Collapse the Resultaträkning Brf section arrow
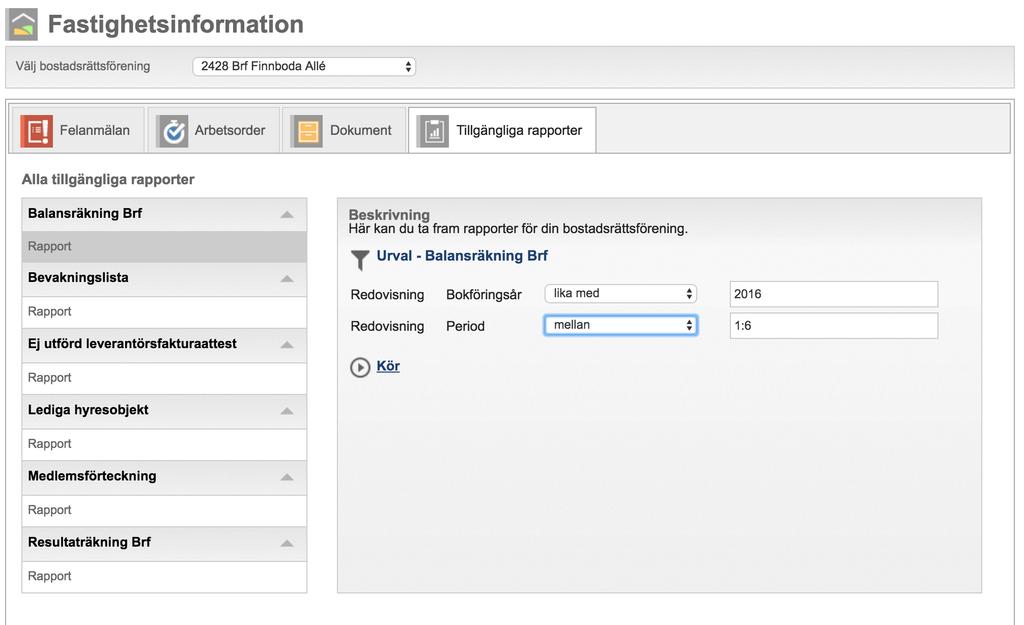This screenshot has width=1024, height=625. click(x=287, y=543)
